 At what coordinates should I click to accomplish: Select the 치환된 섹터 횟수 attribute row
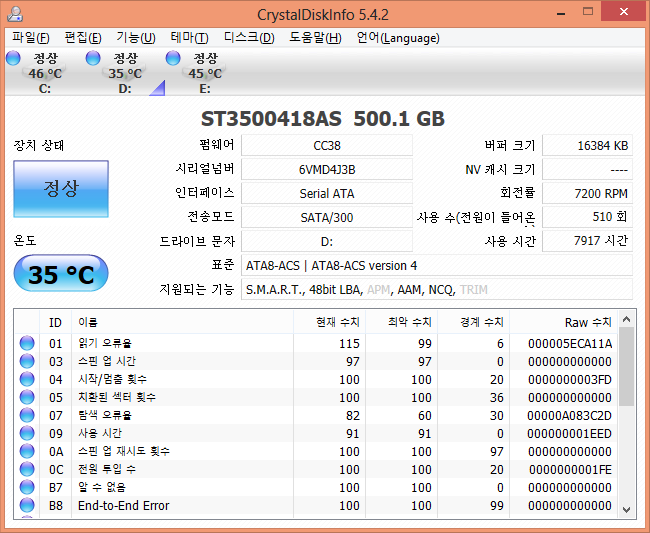(x=316, y=397)
